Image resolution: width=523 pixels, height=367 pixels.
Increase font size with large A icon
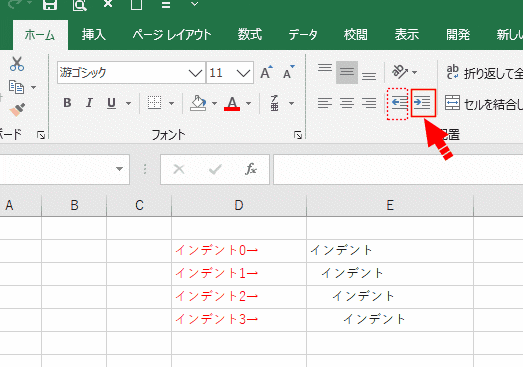pyautogui.click(x=266, y=72)
